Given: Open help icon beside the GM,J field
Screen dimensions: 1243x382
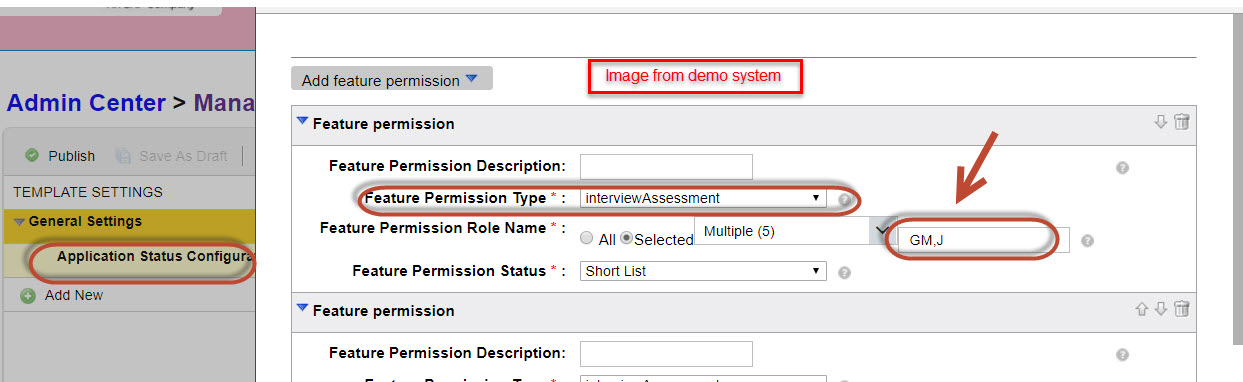Looking at the screenshot, I should pos(1087,240).
